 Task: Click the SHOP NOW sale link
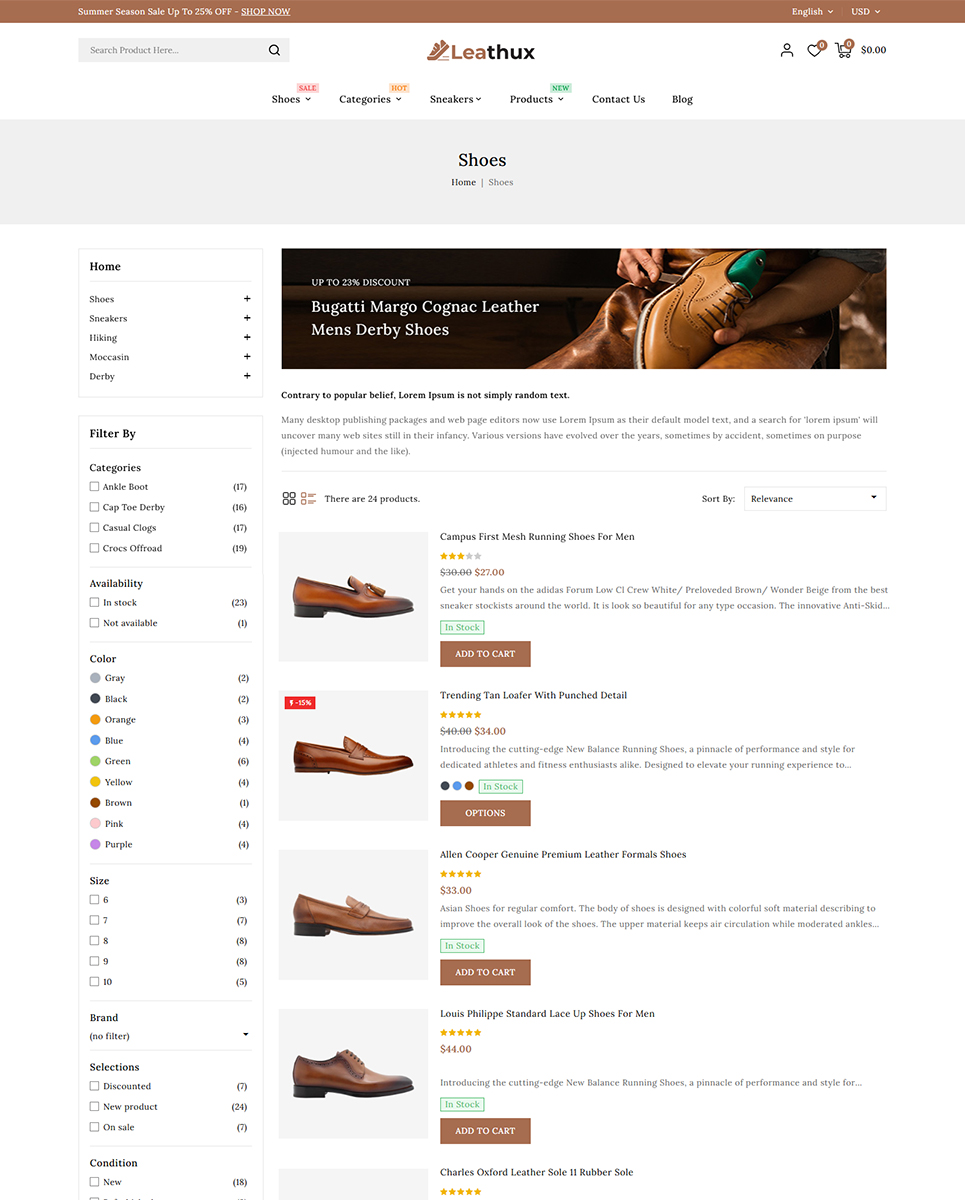point(265,12)
